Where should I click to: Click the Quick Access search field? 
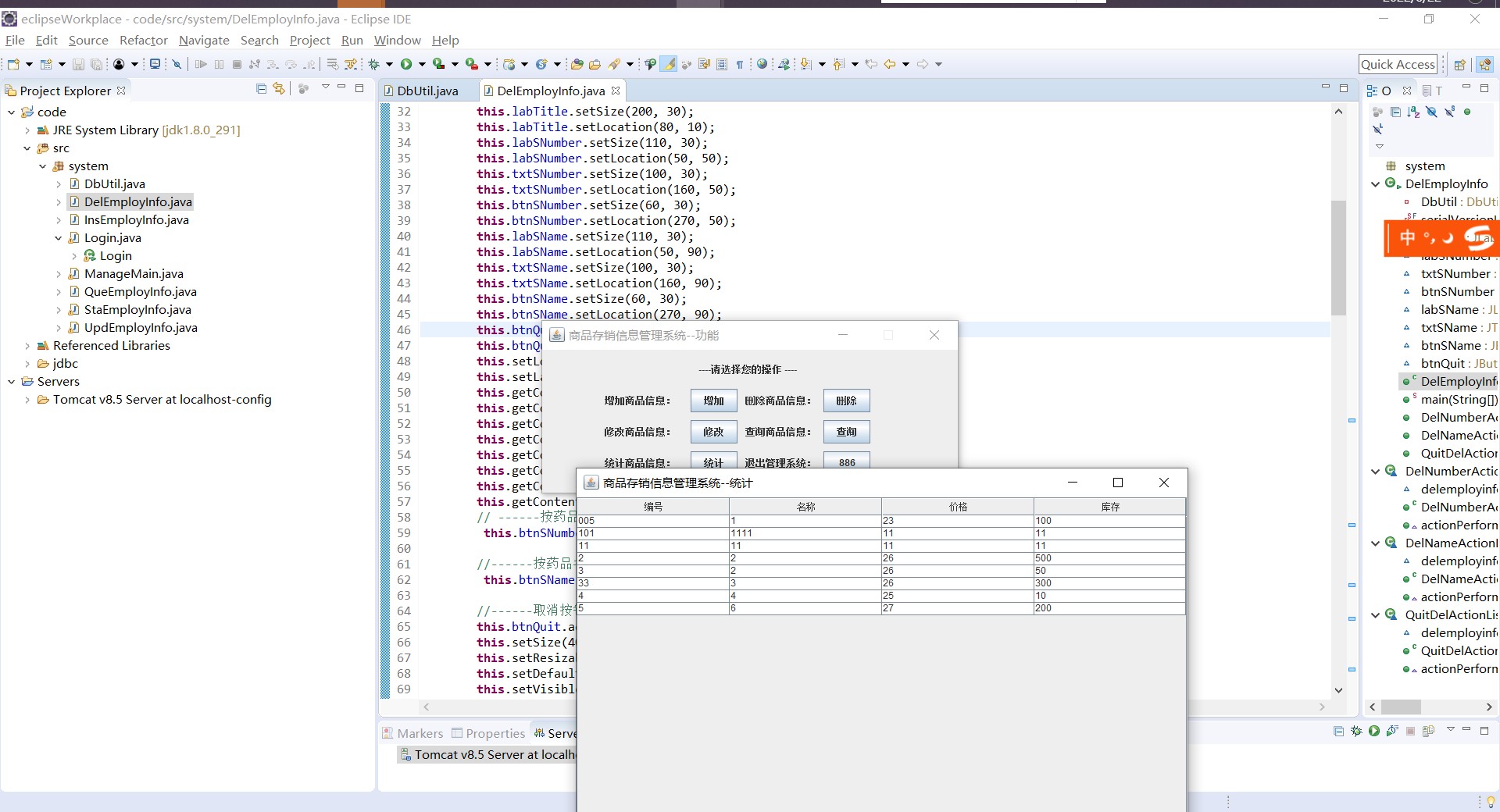coord(1398,65)
